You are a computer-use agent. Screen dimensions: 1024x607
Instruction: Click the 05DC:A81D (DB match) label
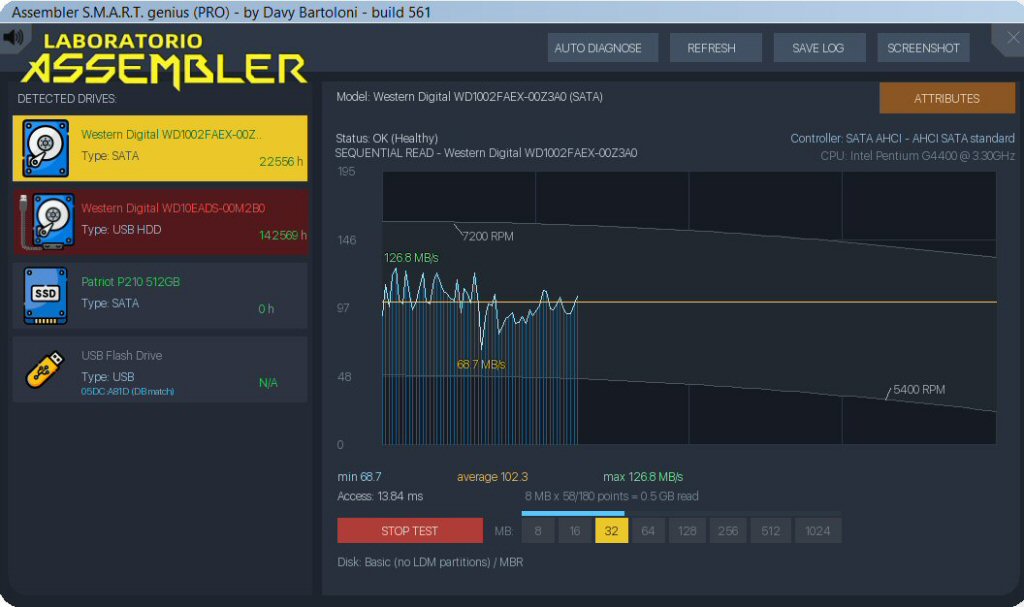coord(127,391)
